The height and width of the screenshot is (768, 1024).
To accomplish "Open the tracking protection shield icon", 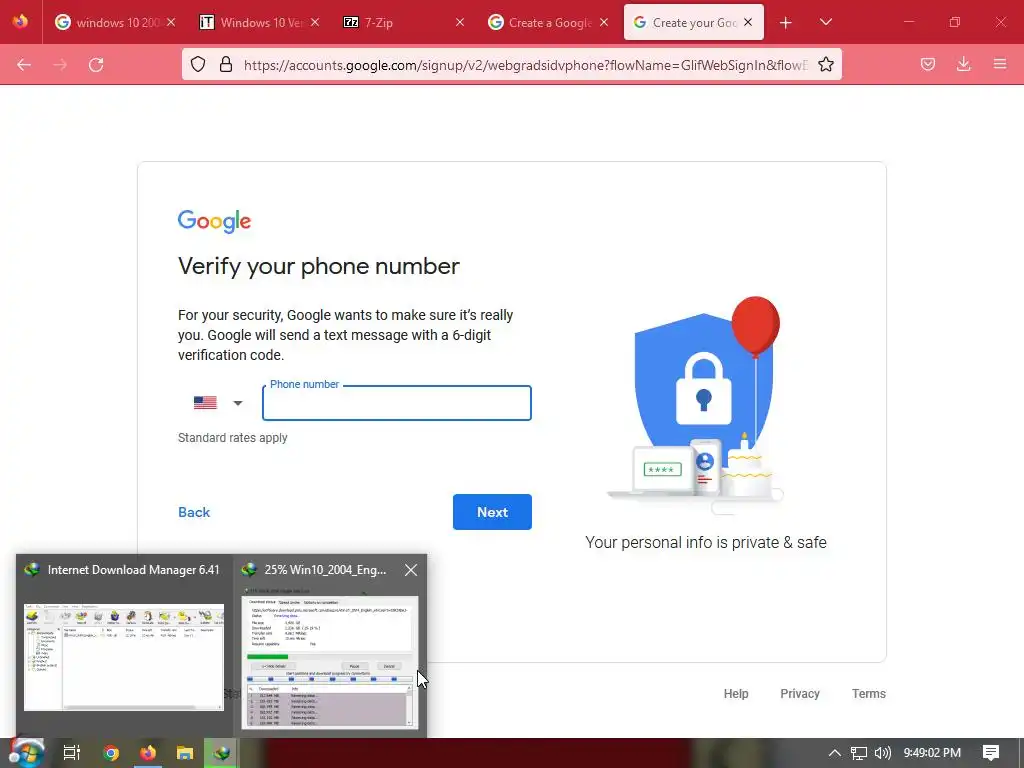I will (x=198, y=64).
